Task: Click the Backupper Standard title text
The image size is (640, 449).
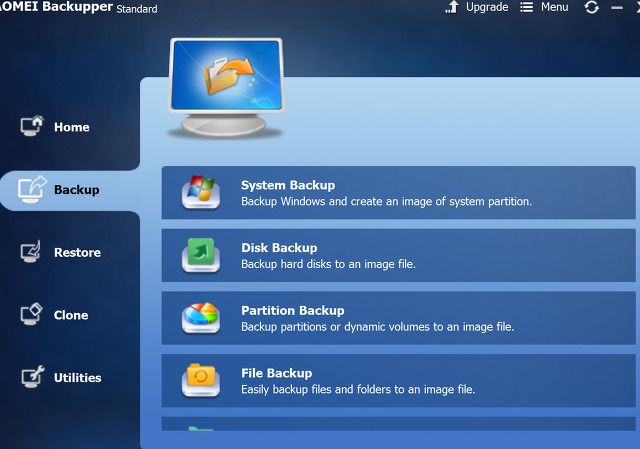Action: coord(79,7)
